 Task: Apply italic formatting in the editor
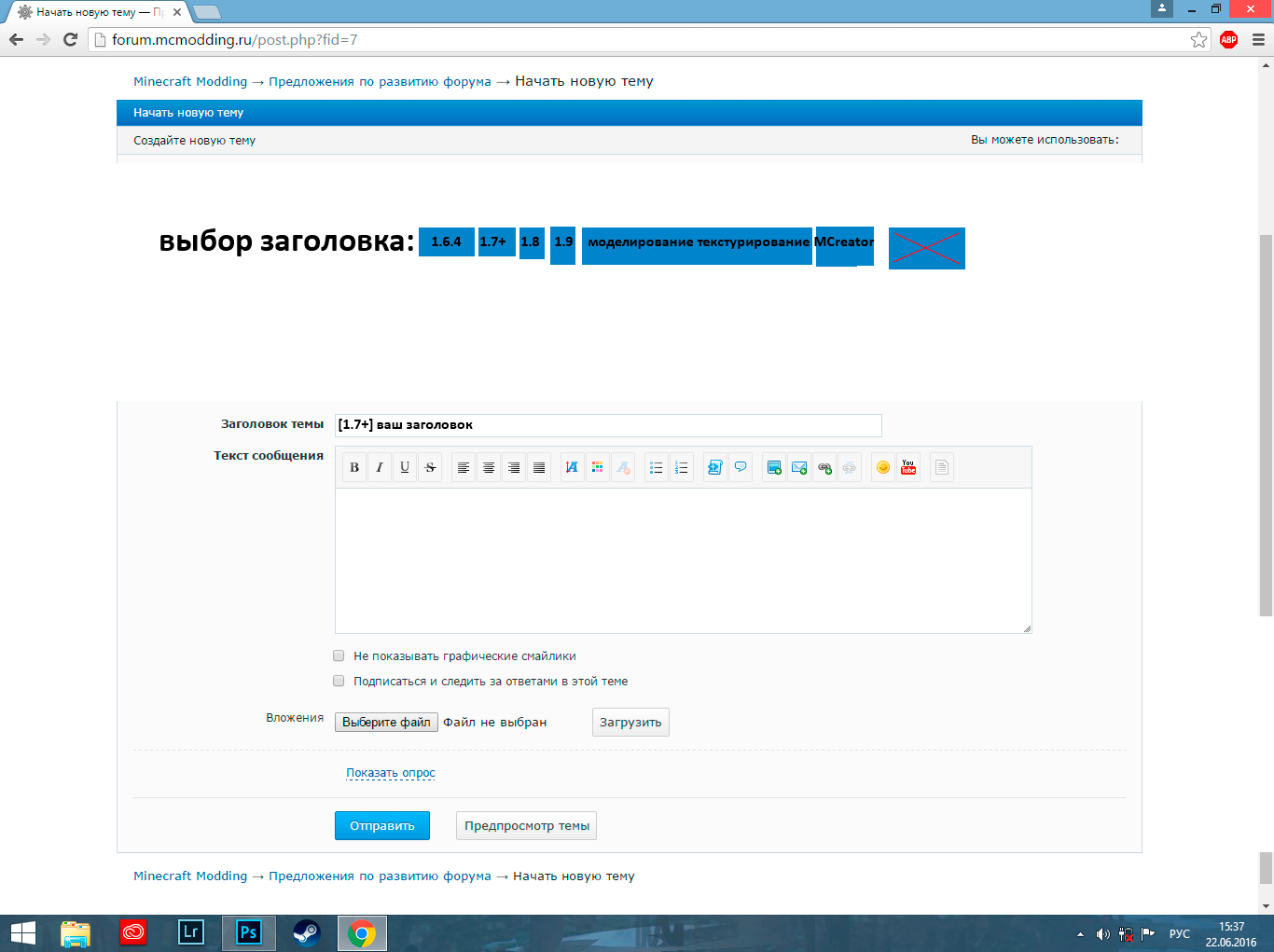(380, 467)
